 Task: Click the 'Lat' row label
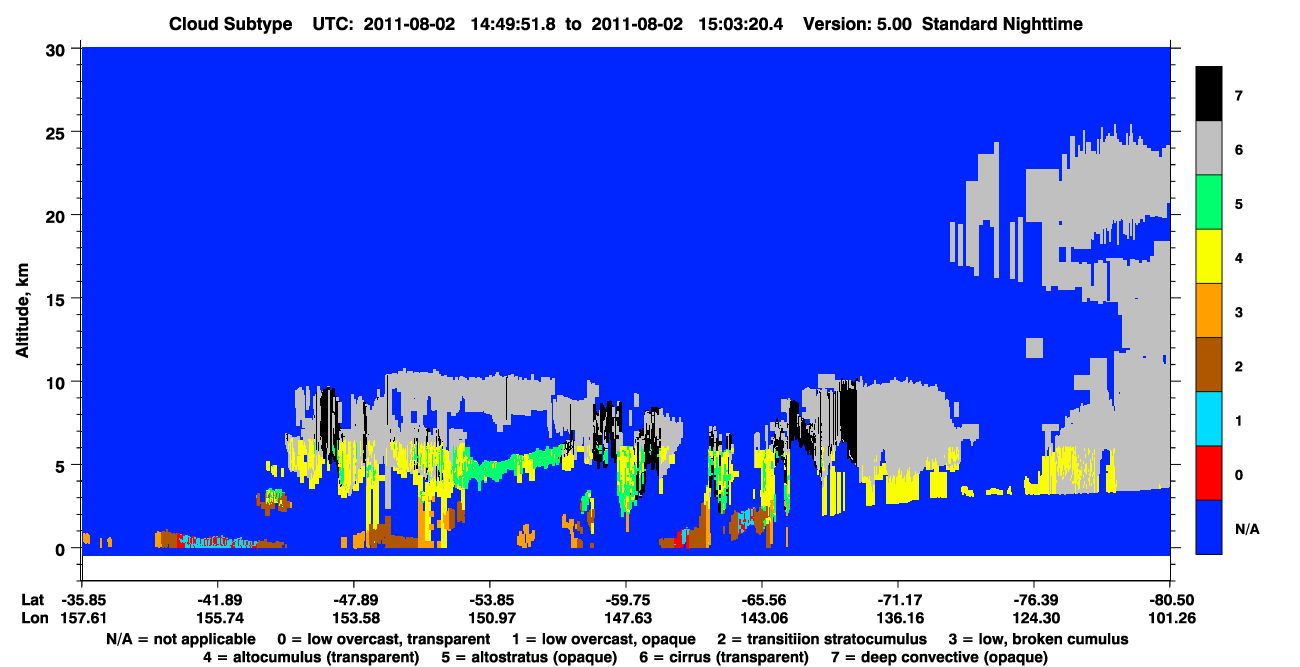[33, 600]
